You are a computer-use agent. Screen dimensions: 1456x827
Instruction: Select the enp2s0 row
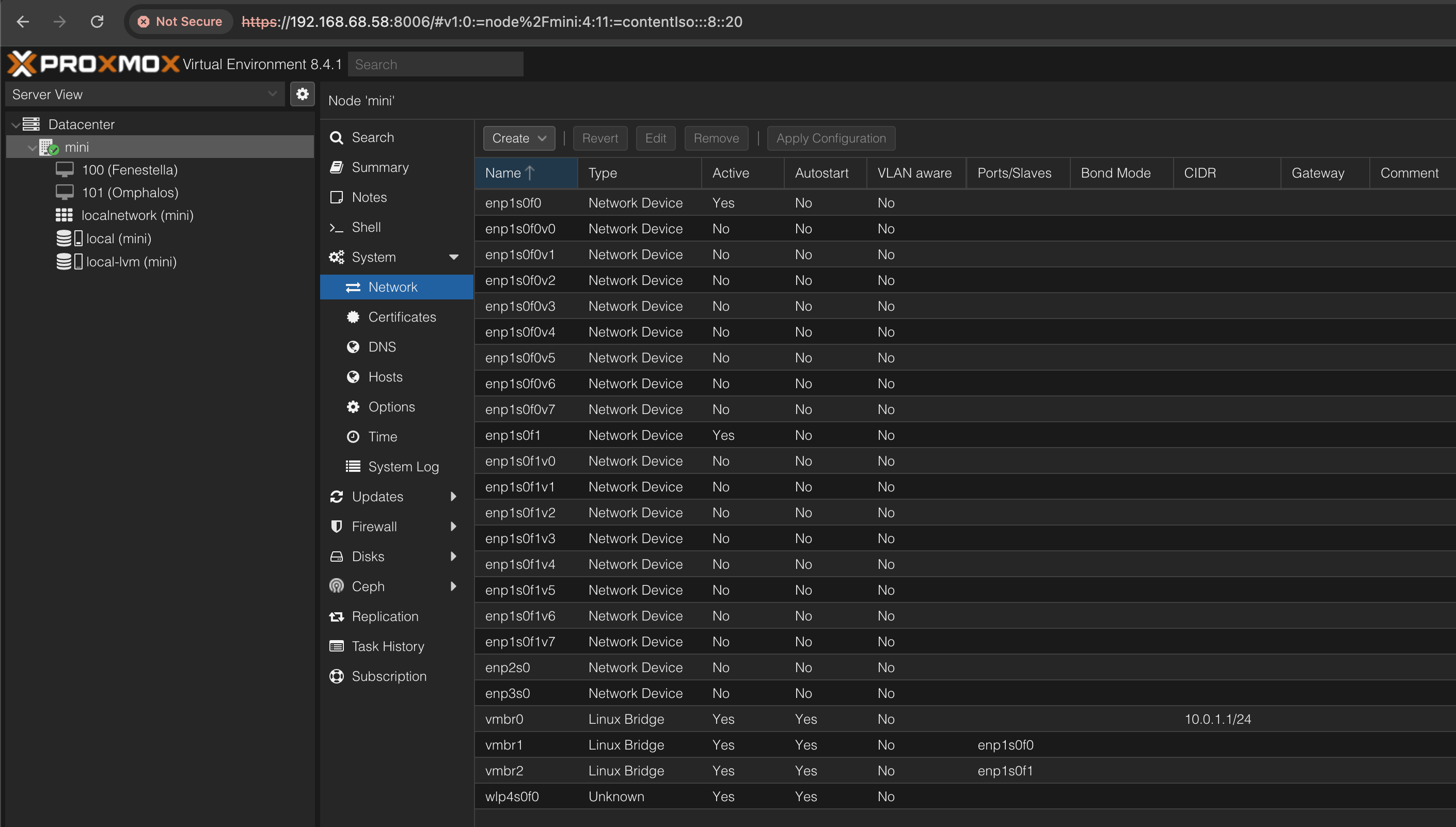point(964,667)
